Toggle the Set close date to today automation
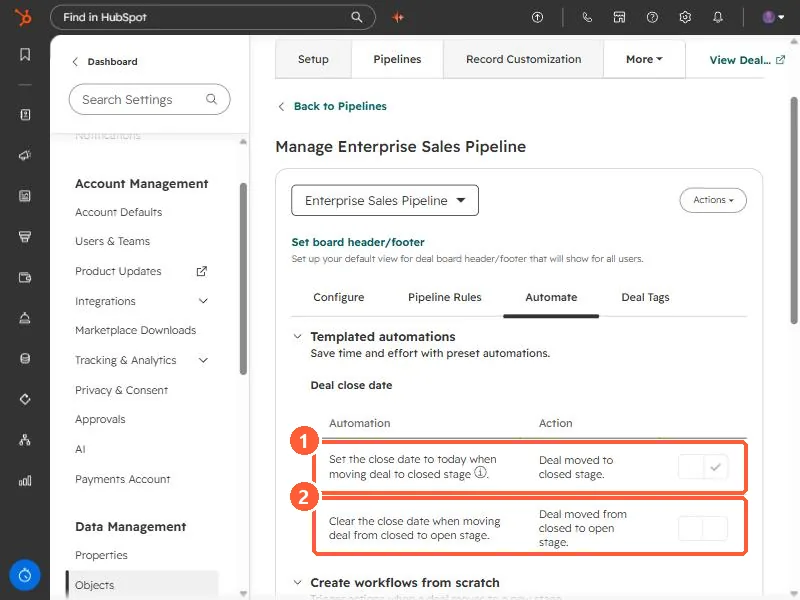This screenshot has width=800, height=600. 703,467
